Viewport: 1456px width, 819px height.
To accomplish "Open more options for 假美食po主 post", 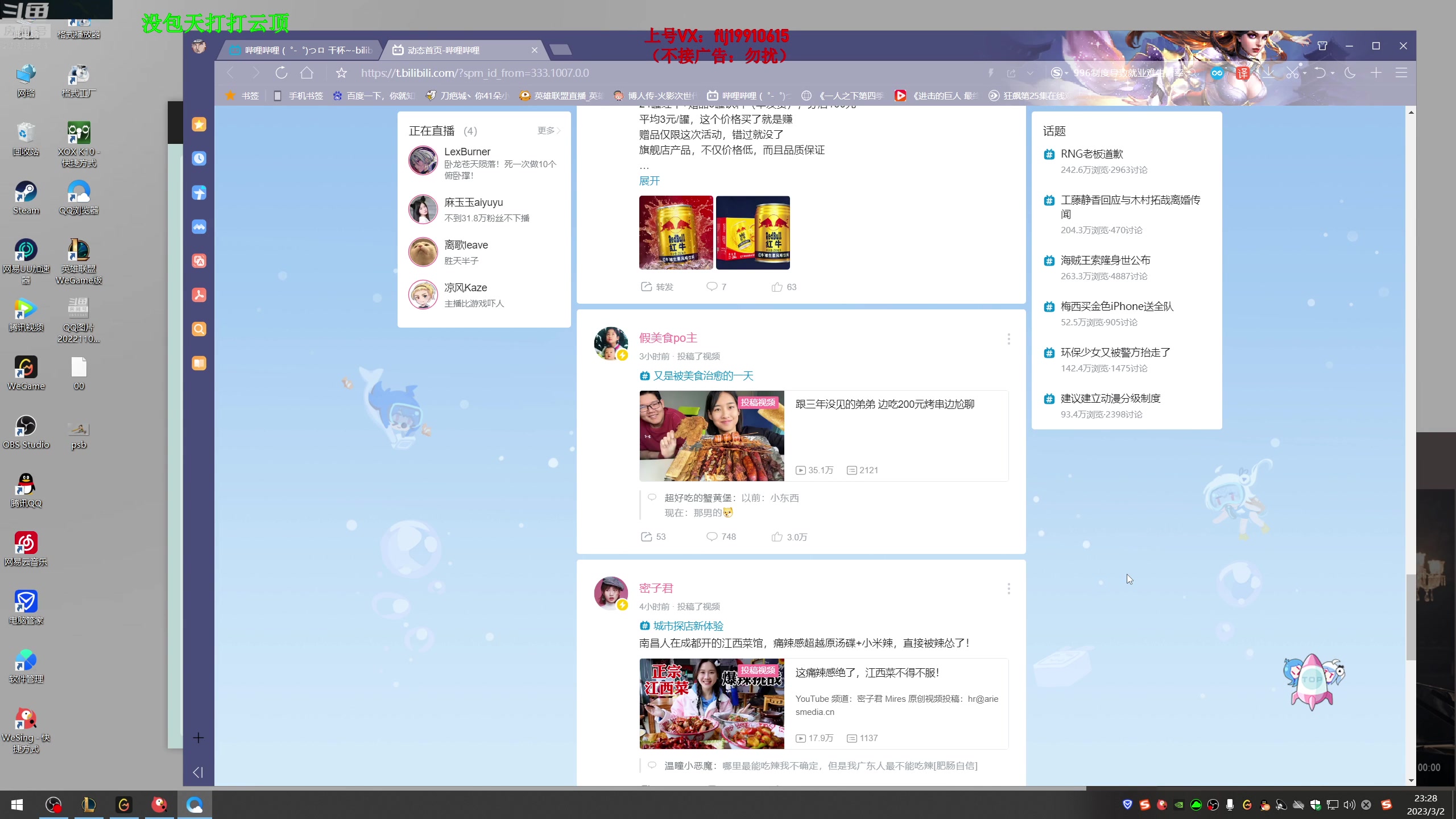I will (x=1008, y=339).
